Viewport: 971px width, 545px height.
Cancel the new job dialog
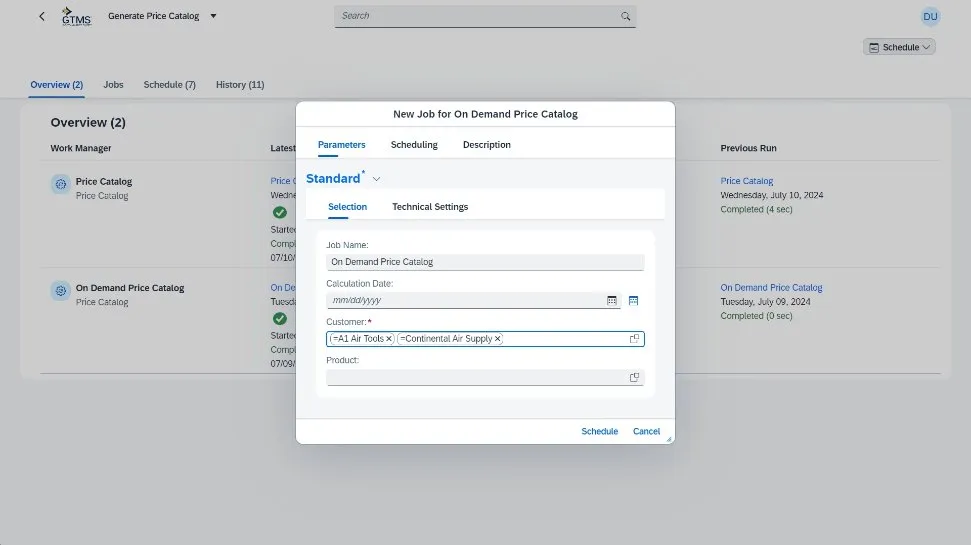(646, 431)
